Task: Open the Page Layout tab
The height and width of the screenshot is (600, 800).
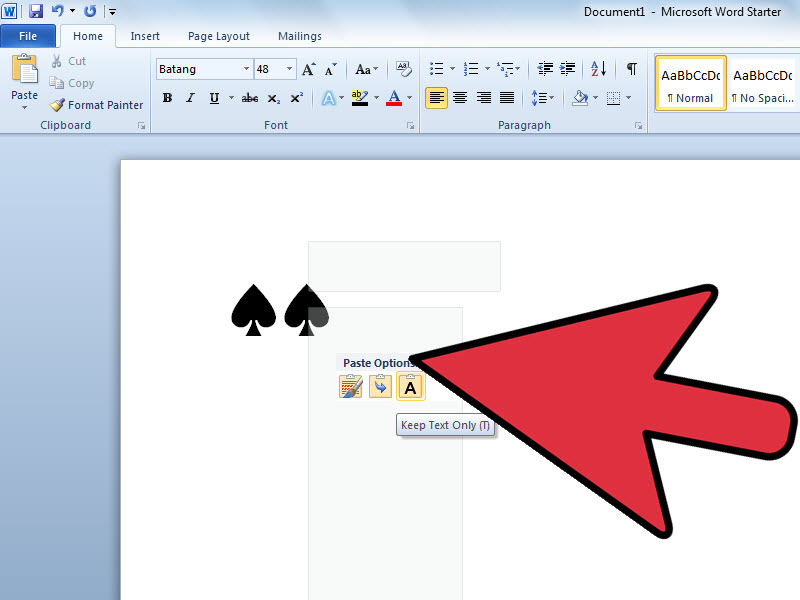Action: pos(219,36)
